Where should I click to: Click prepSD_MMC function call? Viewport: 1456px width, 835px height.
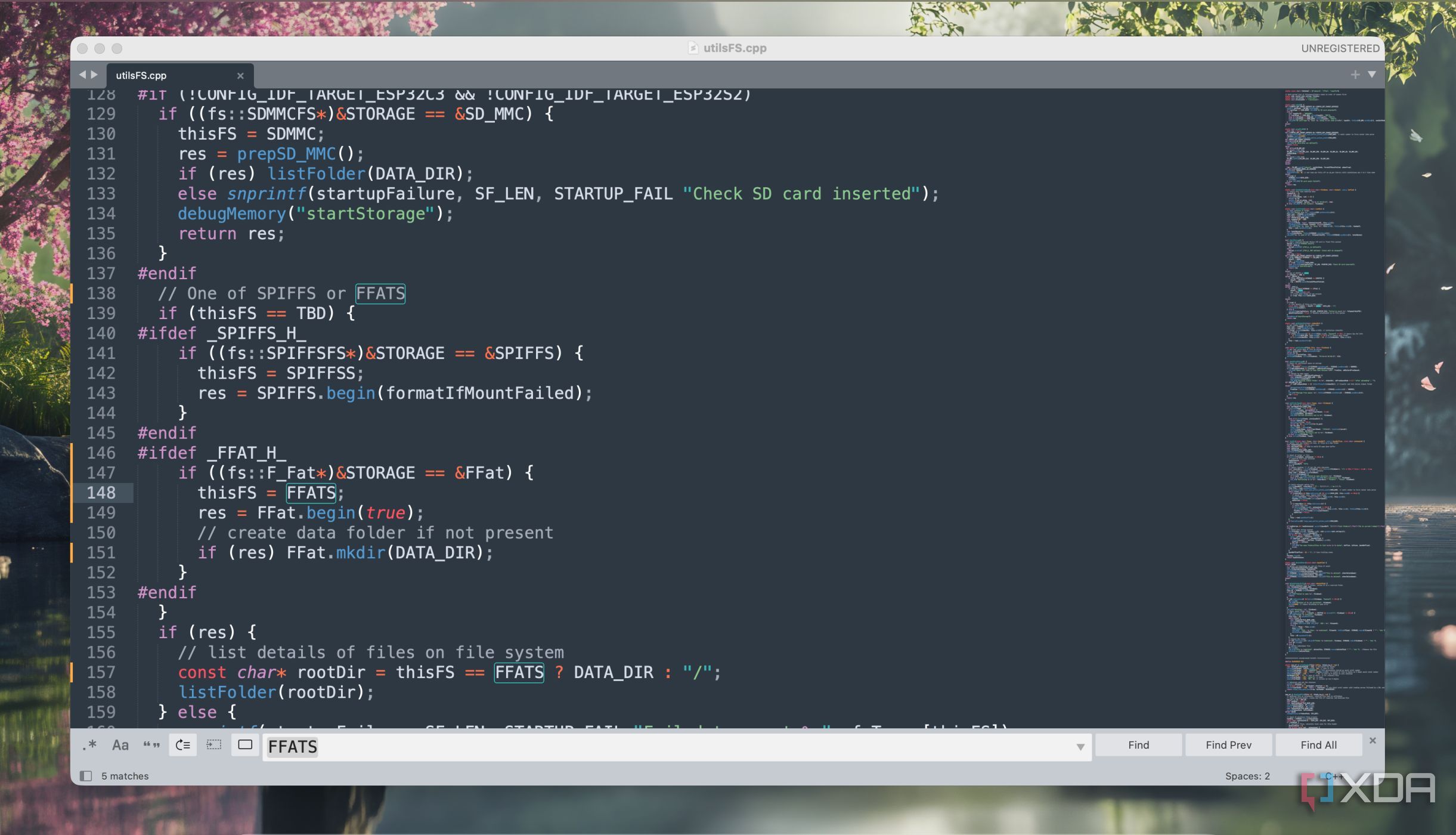click(x=286, y=154)
